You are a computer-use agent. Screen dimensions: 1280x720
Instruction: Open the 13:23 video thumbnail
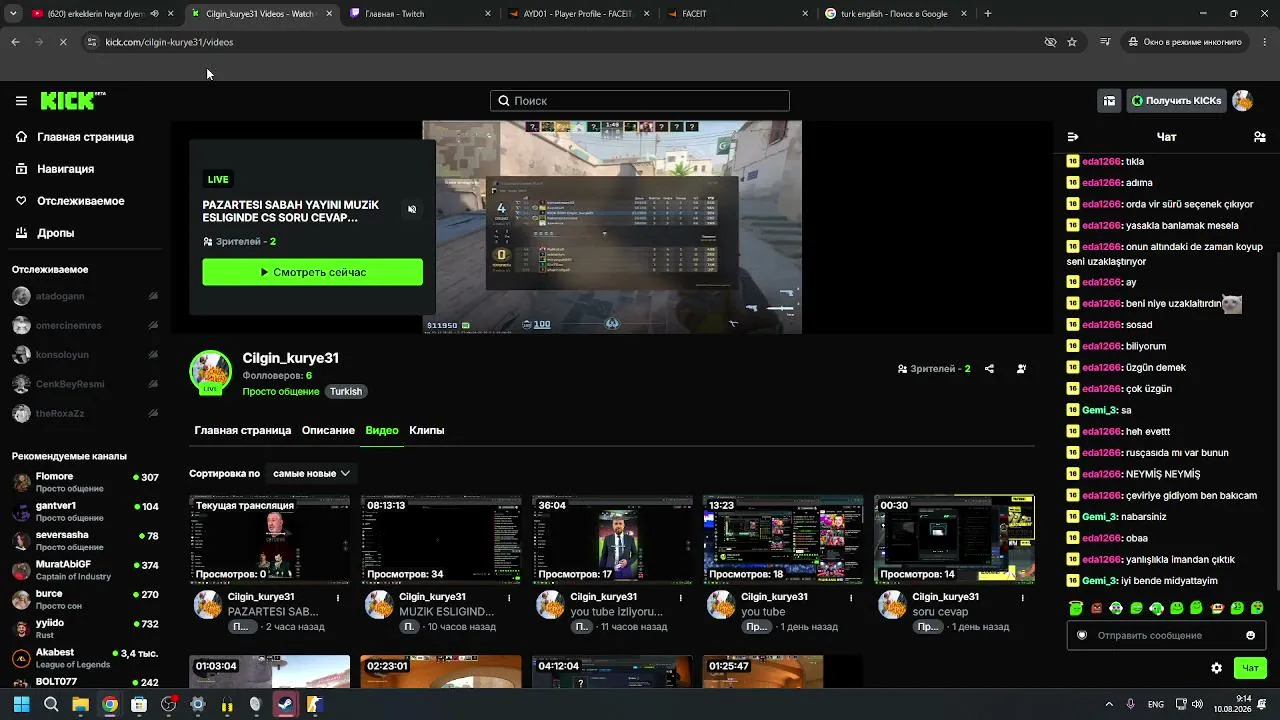[783, 540]
